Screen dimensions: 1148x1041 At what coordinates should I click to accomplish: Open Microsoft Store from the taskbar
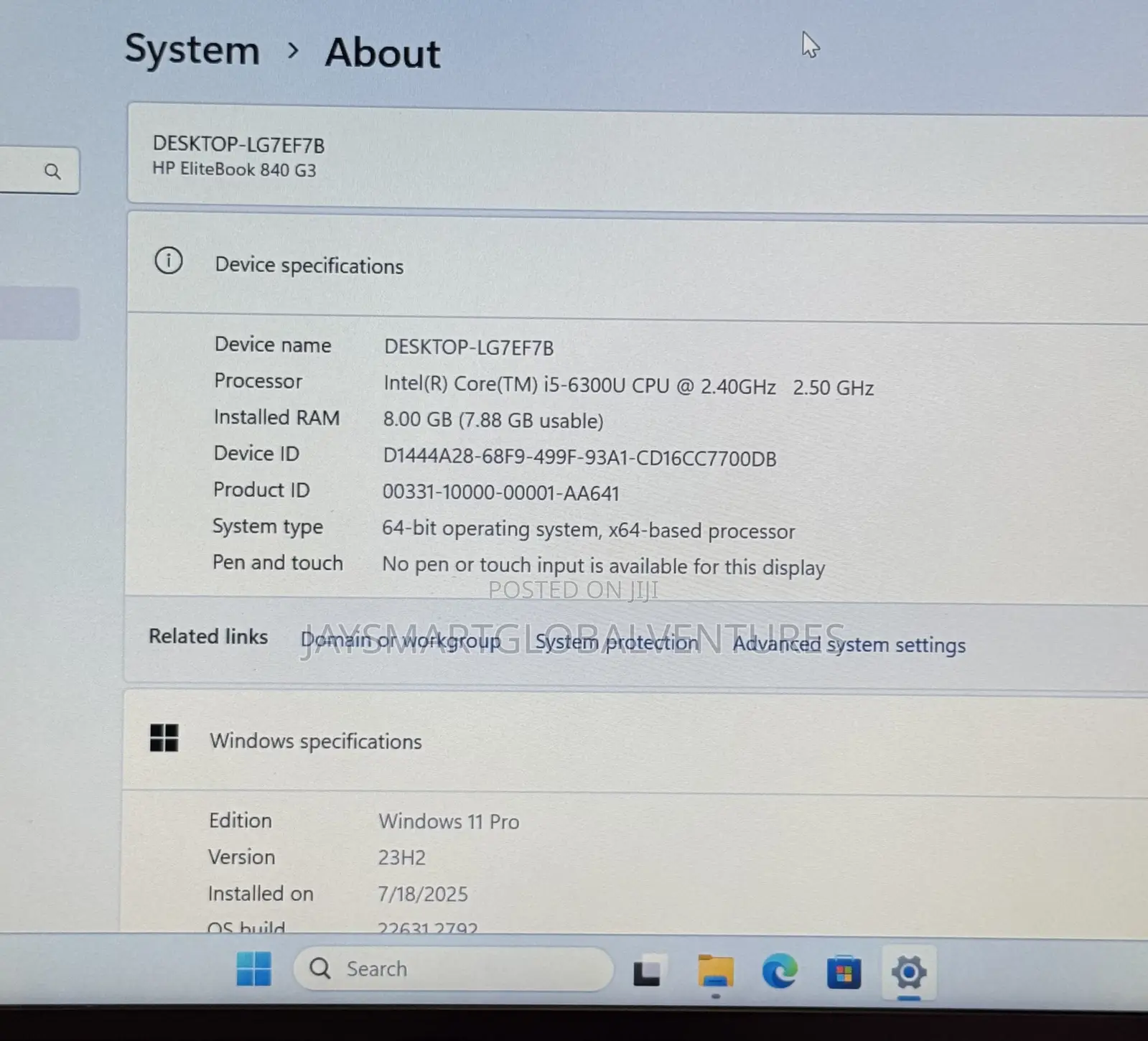[x=844, y=973]
